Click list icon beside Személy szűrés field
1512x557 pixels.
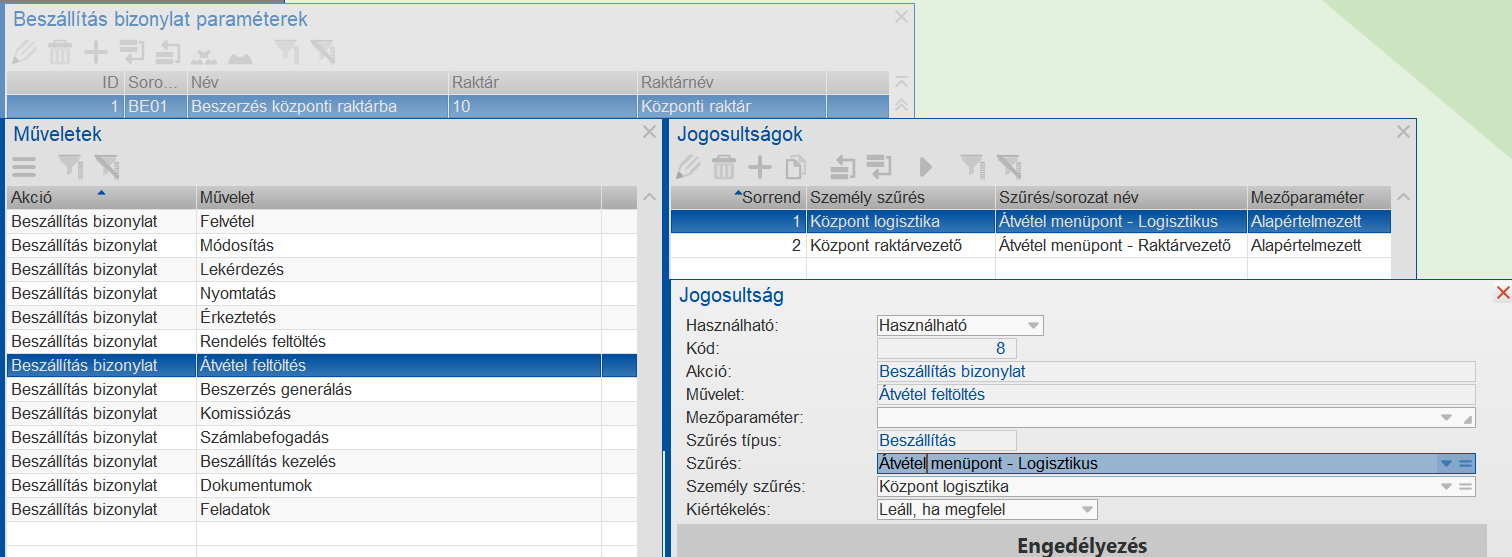(1467, 487)
